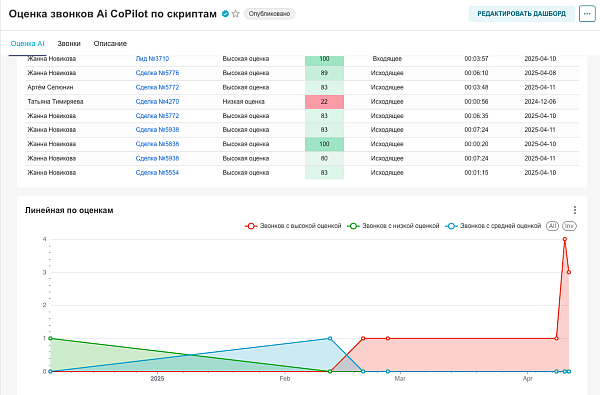Click the Входящее call type cell
Screen dimensions: 600x395
[x=387, y=59]
